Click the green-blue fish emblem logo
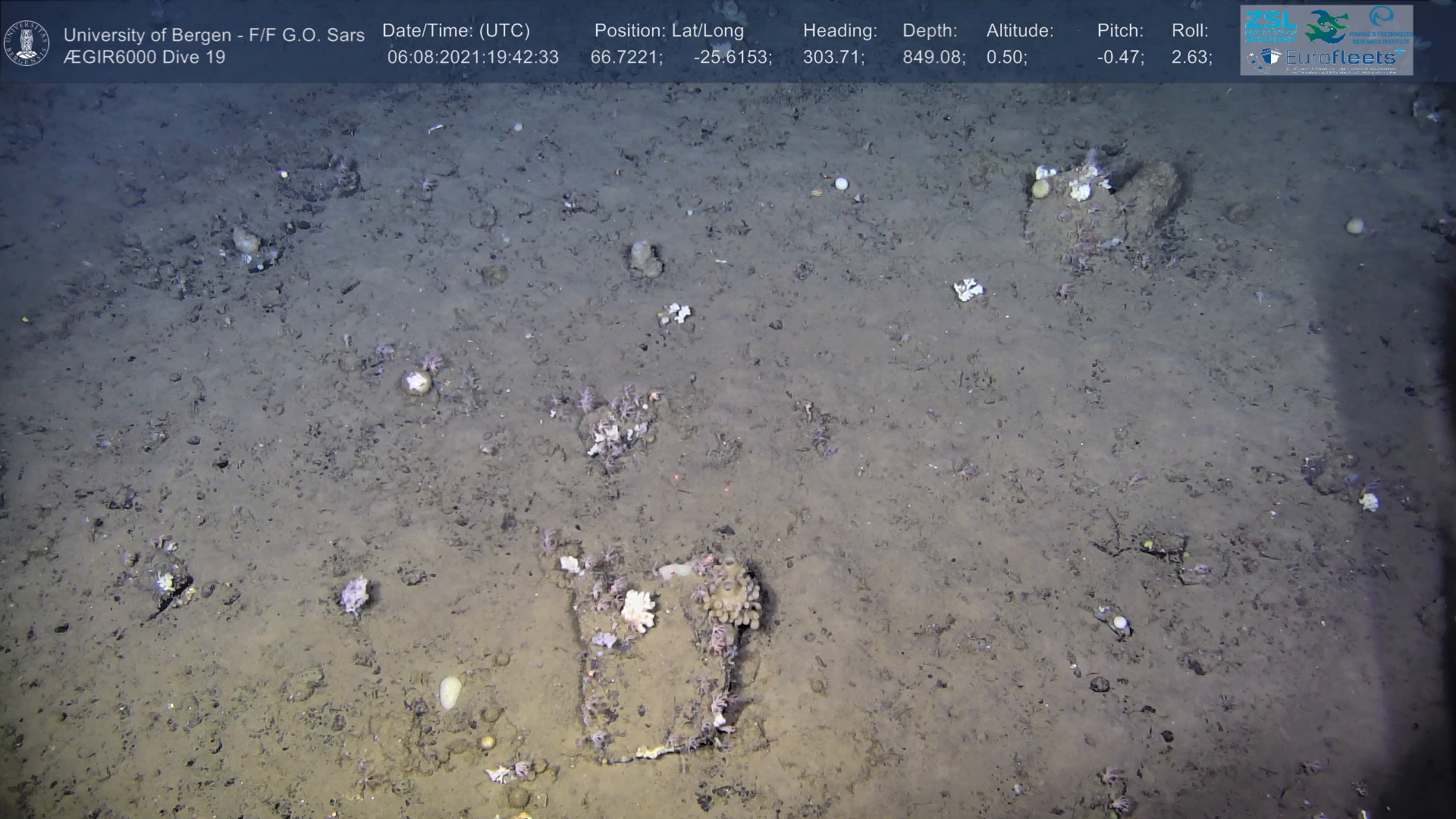Screen dimensions: 1456x819 pos(1326,26)
